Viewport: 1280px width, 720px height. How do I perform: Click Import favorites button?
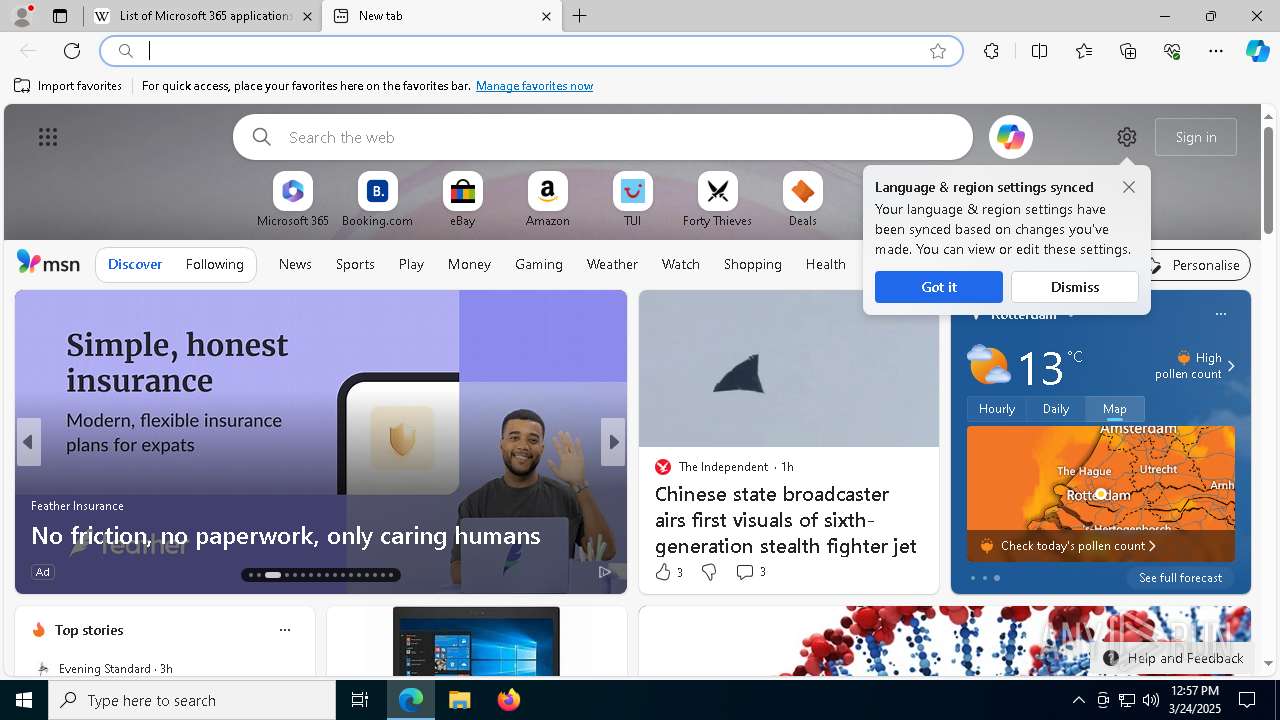pyautogui.click(x=68, y=86)
